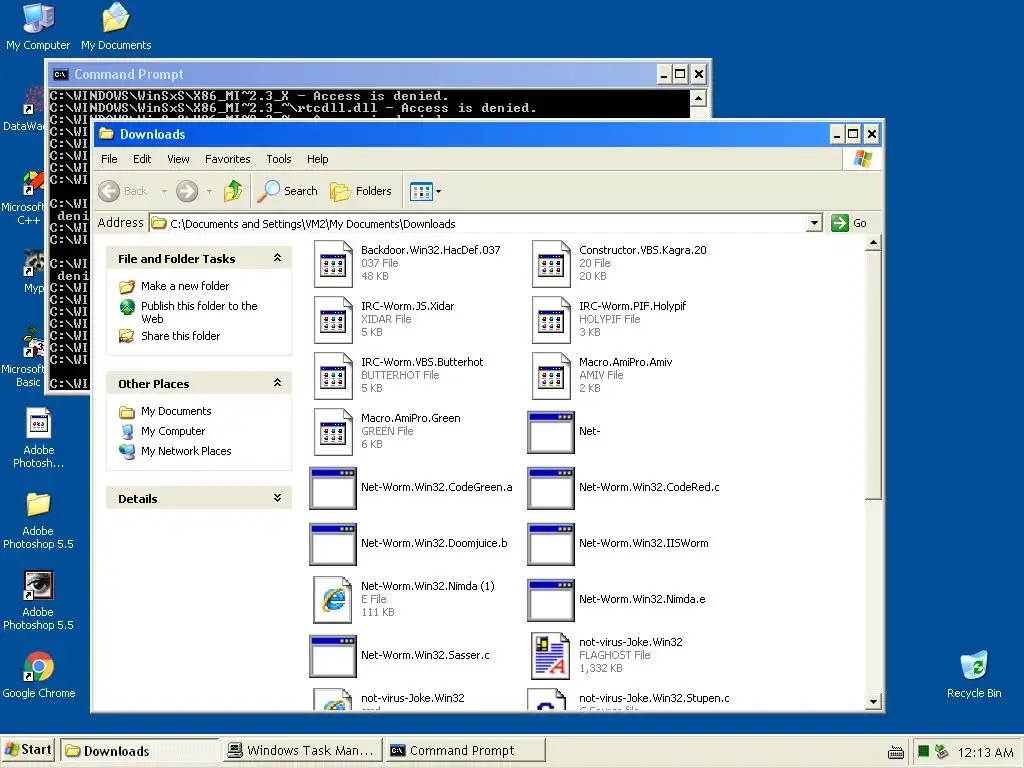Click file list scrollbar down arrow
Viewport: 1024px width, 768px height.
[x=873, y=703]
